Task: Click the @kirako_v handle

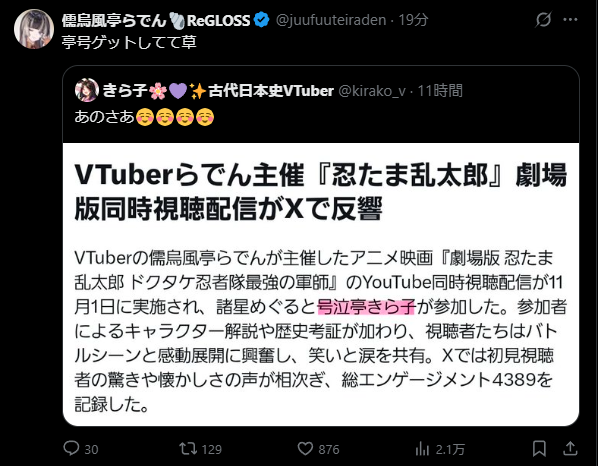Action: pyautogui.click(x=372, y=91)
